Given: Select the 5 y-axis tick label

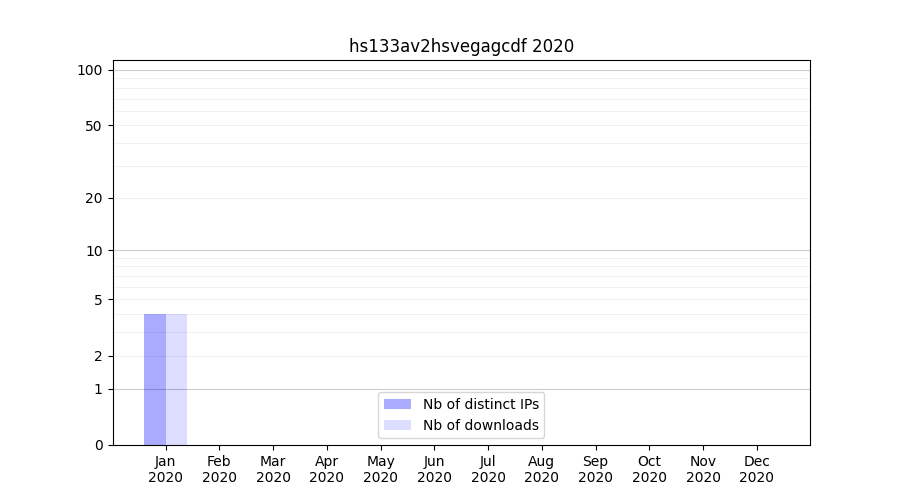Looking at the screenshot, I should [x=98, y=300].
